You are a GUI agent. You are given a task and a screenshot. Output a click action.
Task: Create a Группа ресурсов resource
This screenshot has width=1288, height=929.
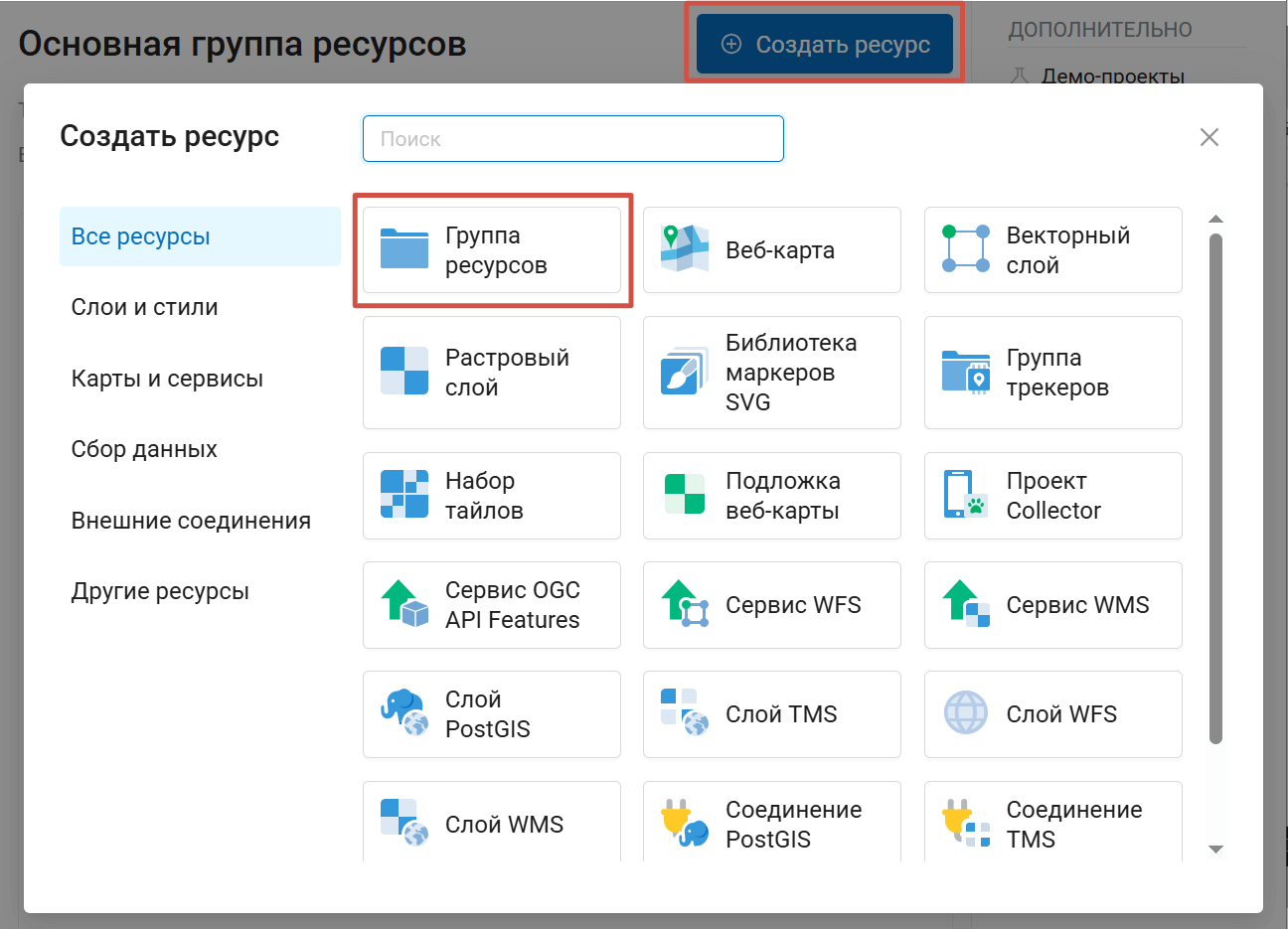(492, 250)
